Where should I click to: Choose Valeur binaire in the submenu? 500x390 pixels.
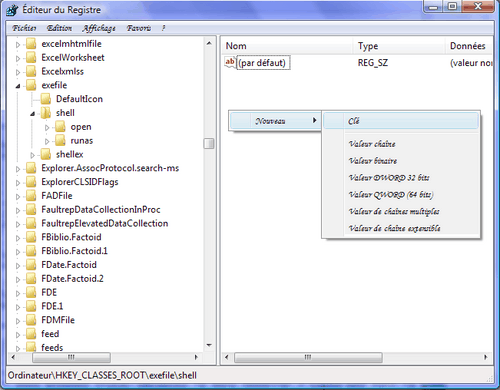tap(401, 161)
